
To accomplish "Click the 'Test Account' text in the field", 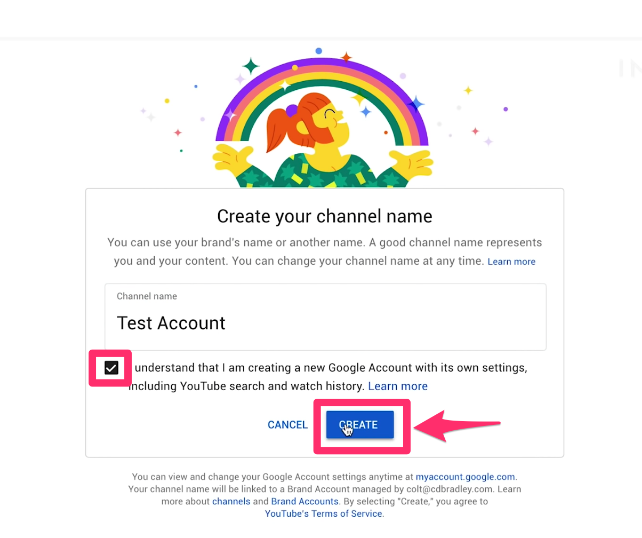I will [x=171, y=323].
